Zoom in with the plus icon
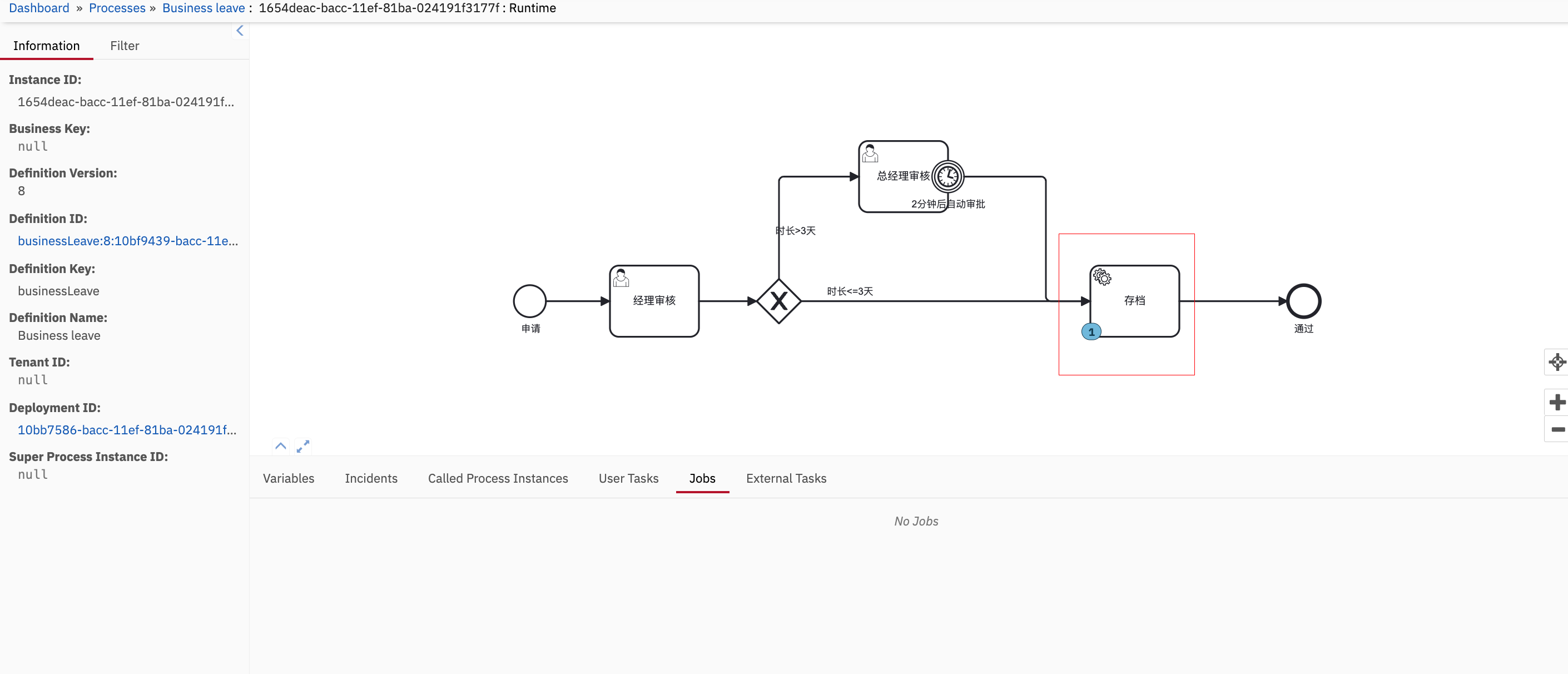The width and height of the screenshot is (1568, 674). 1556,402
